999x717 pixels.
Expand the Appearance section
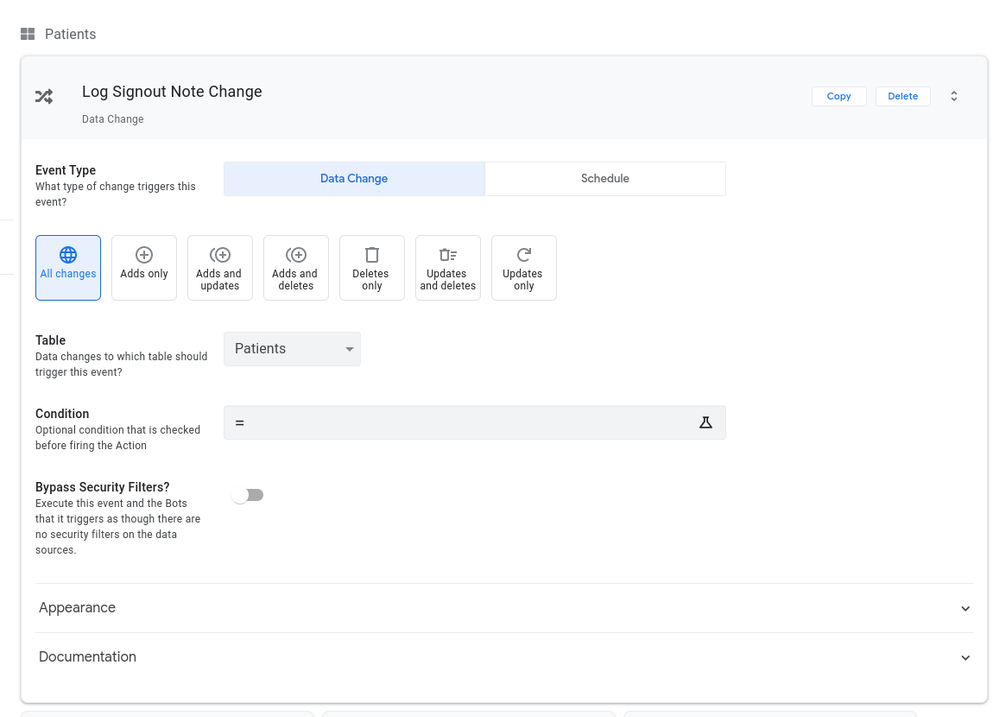[504, 608]
